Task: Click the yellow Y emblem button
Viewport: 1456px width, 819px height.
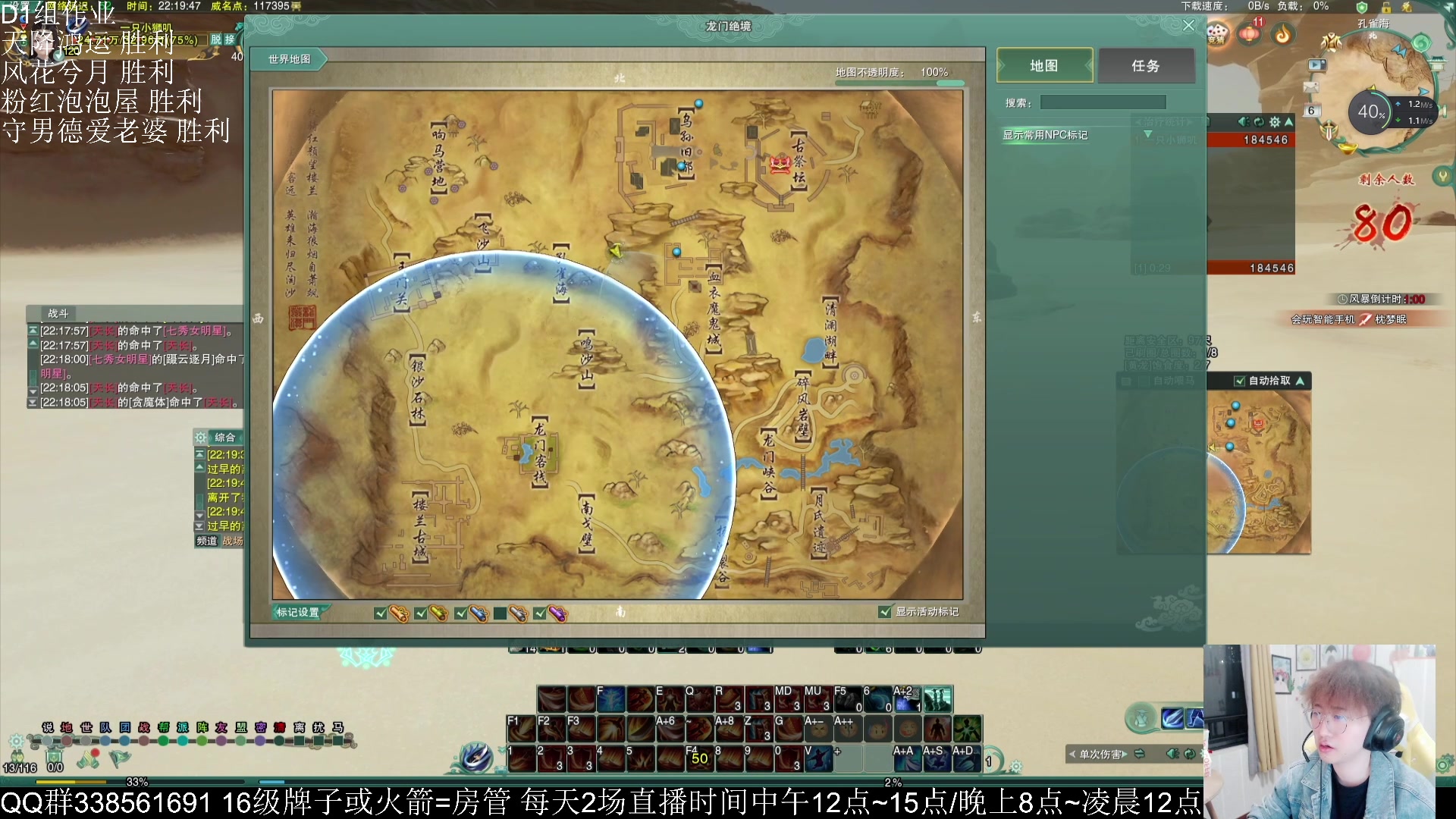Action: pos(1442,177)
